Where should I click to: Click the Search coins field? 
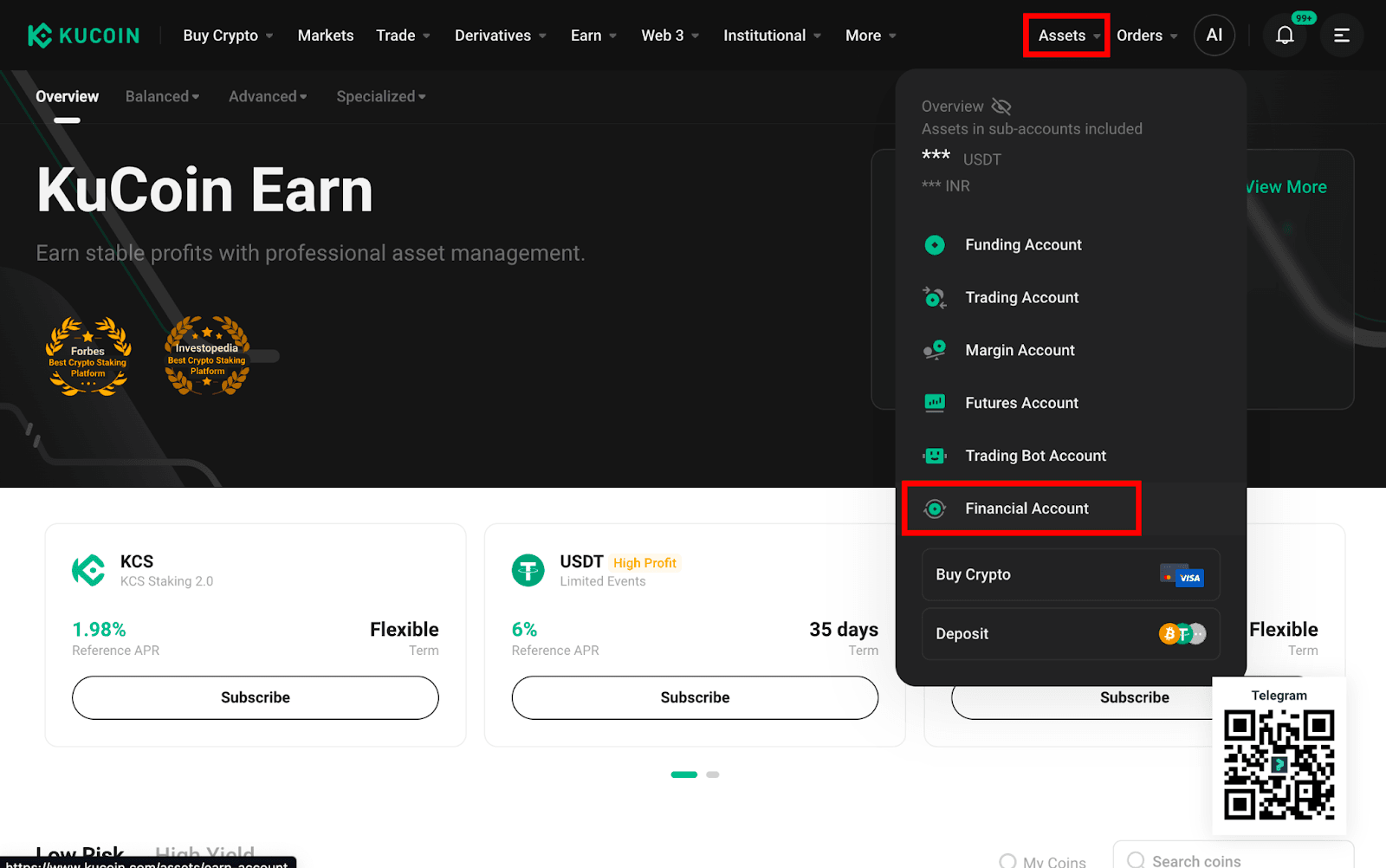point(1234,858)
